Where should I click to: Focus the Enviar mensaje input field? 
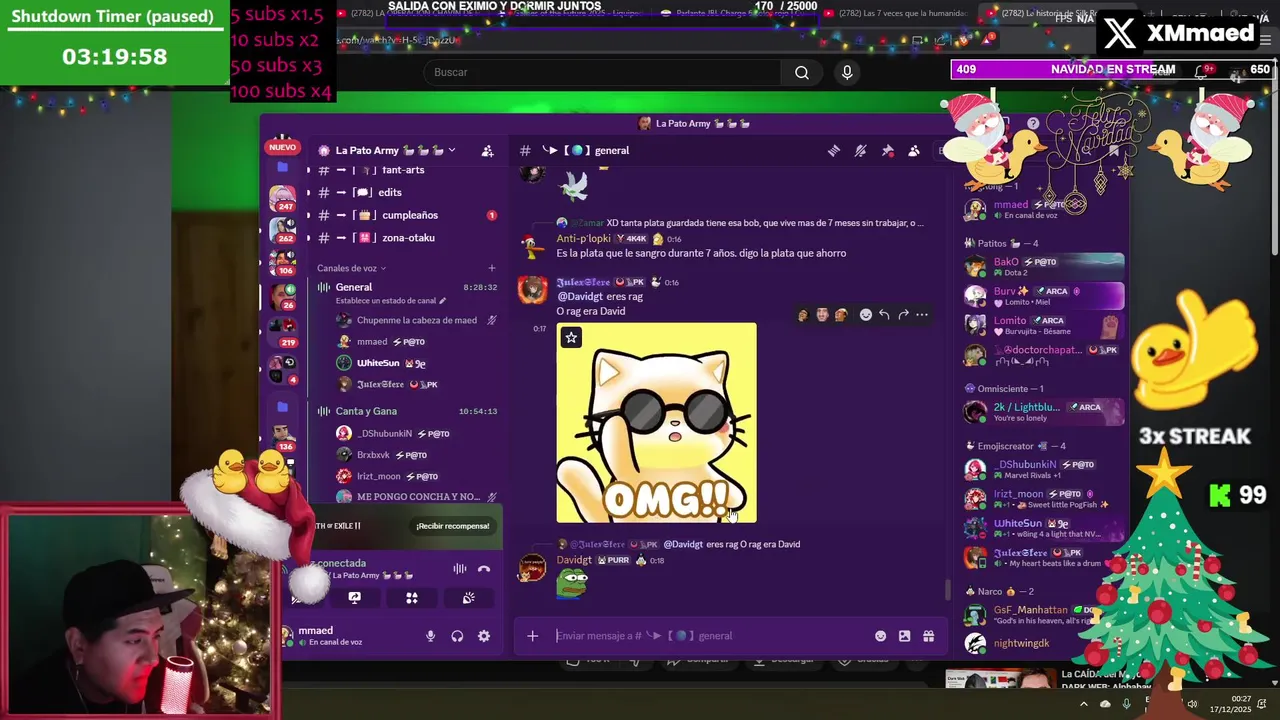tap(710, 636)
